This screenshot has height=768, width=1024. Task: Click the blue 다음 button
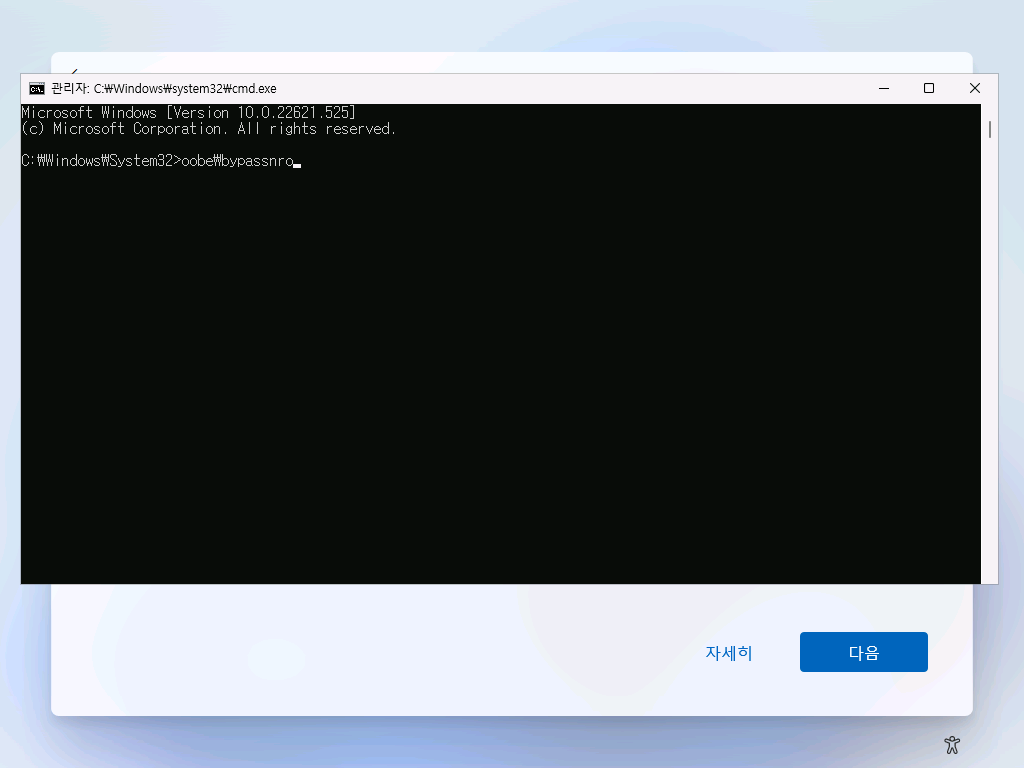tap(863, 652)
